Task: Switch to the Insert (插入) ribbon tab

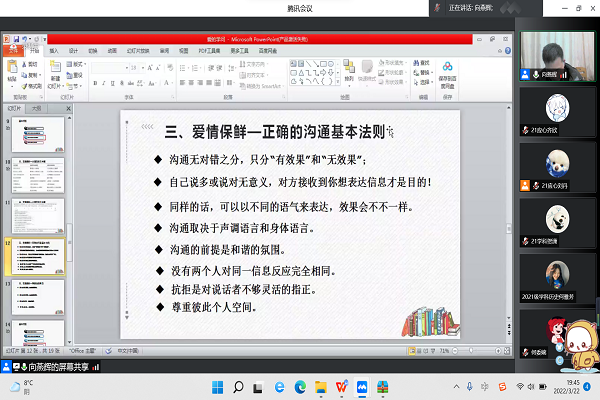Action: [54, 50]
